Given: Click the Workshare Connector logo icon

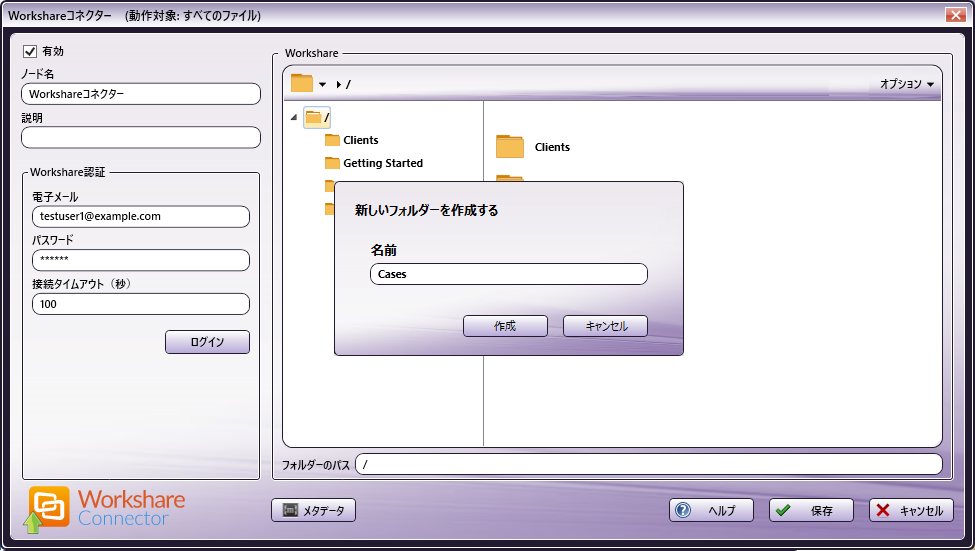Looking at the screenshot, I should pos(48,509).
